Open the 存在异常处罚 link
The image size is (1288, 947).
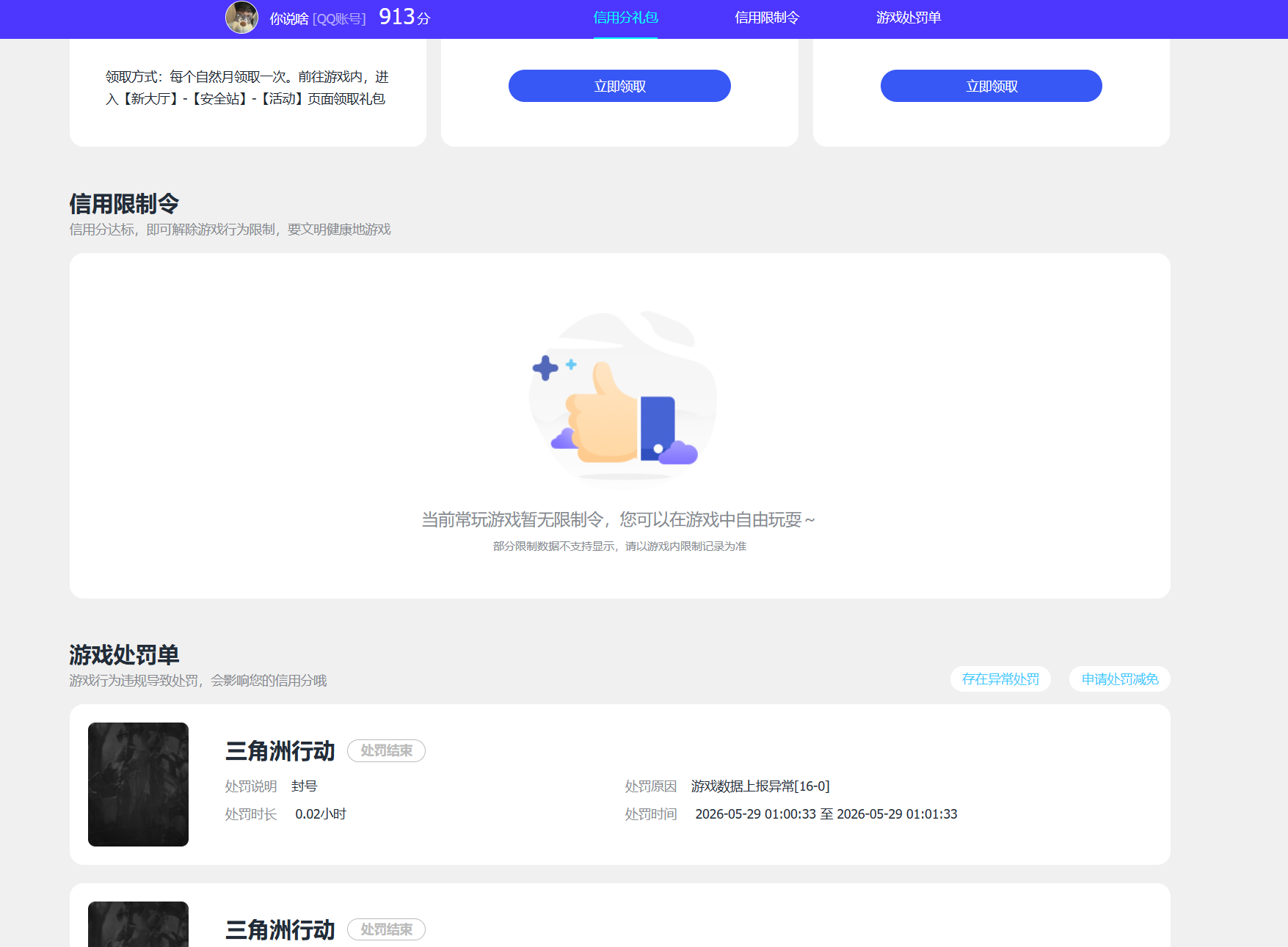tap(1000, 679)
